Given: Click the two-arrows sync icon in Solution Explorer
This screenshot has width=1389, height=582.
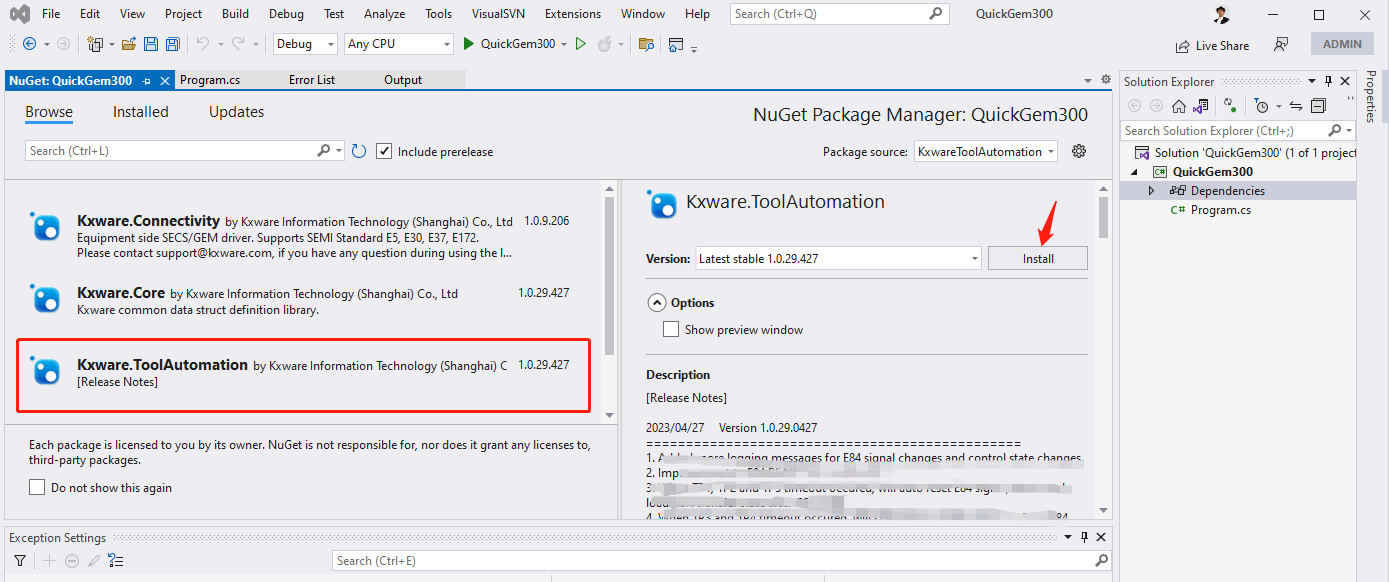Looking at the screenshot, I should coord(1296,106).
